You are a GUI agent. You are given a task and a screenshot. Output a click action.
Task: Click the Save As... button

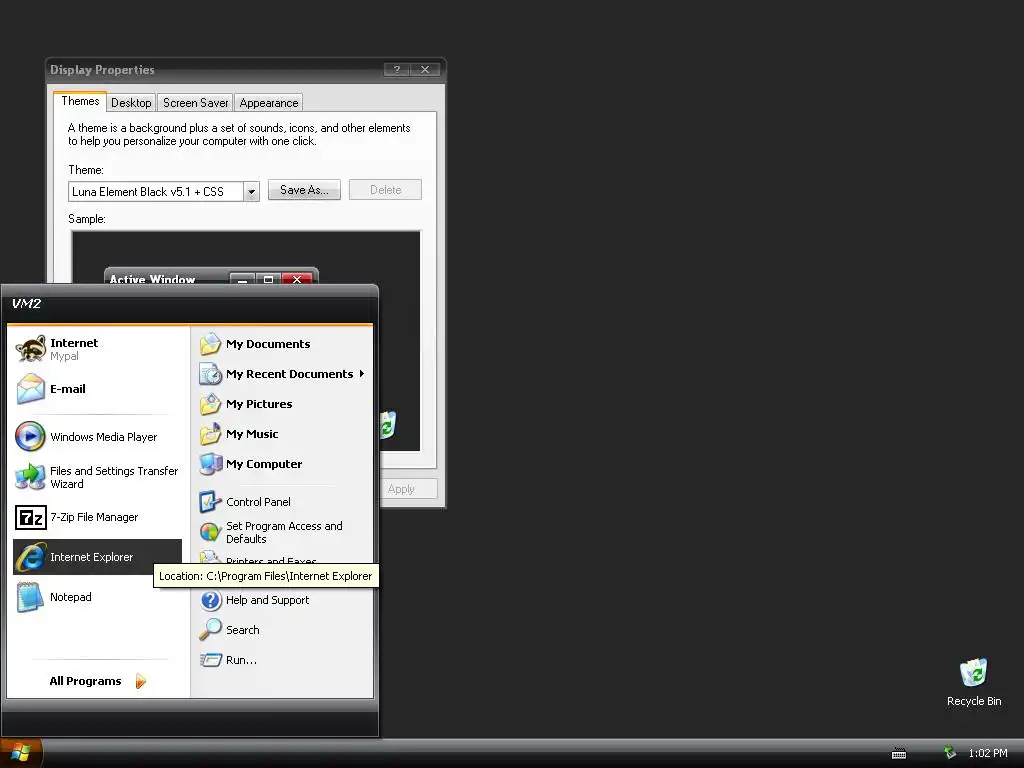[304, 190]
